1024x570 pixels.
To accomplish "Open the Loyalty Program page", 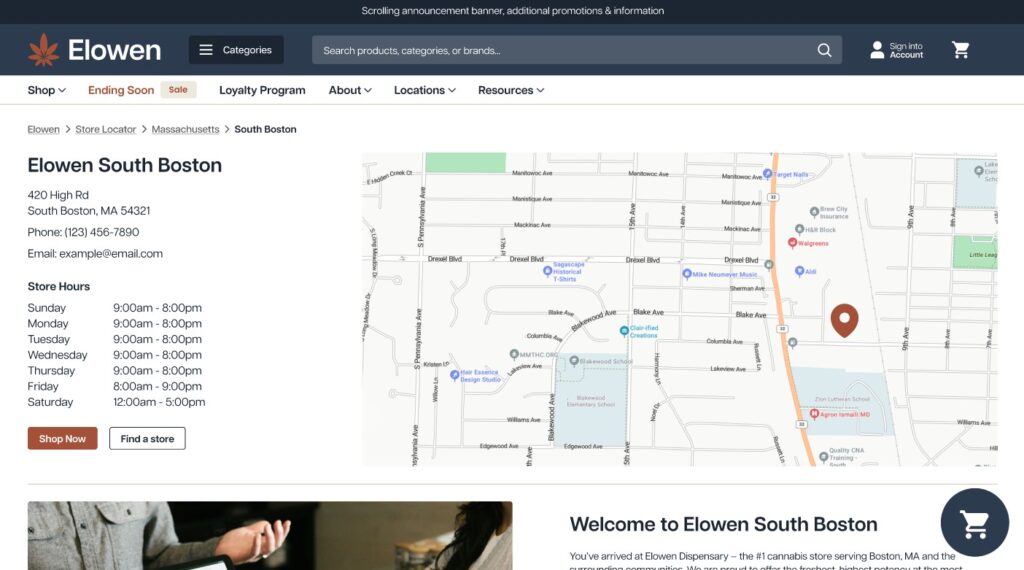I will pos(262,90).
